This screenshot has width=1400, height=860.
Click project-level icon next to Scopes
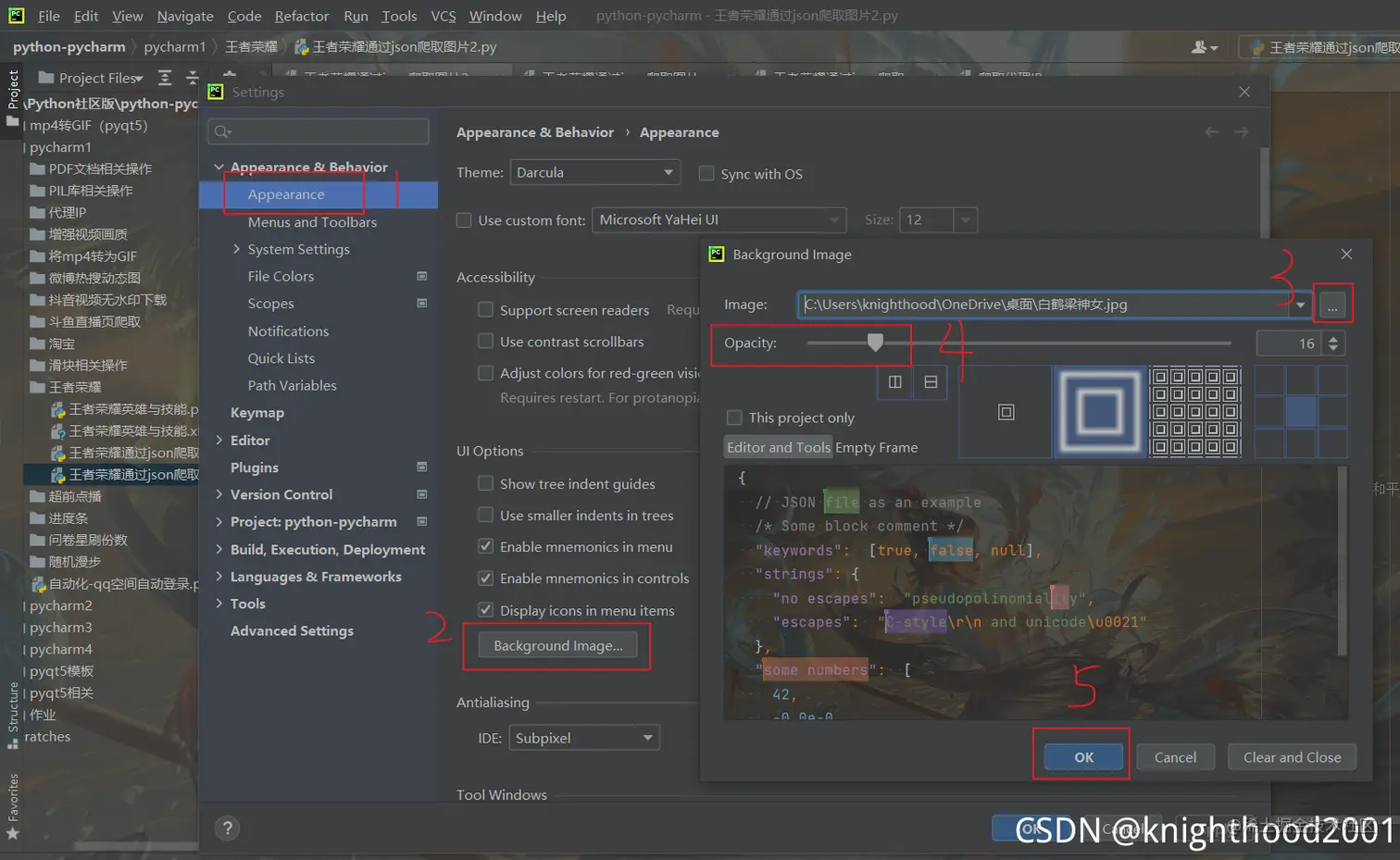tap(422, 303)
